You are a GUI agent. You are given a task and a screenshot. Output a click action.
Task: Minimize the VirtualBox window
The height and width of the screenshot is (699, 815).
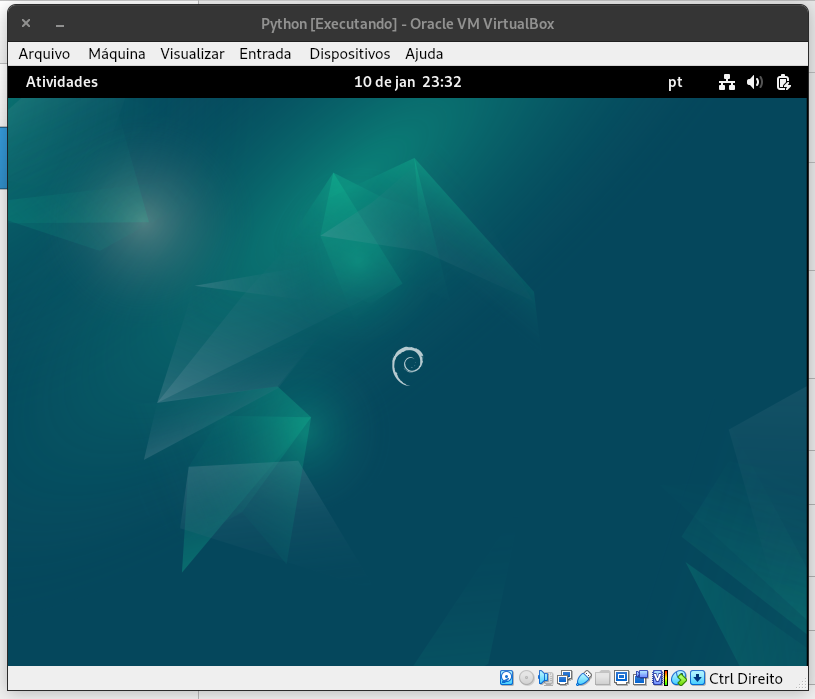pos(60,24)
